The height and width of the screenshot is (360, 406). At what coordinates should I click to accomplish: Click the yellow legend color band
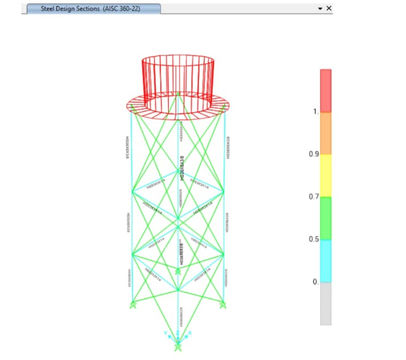(x=326, y=176)
